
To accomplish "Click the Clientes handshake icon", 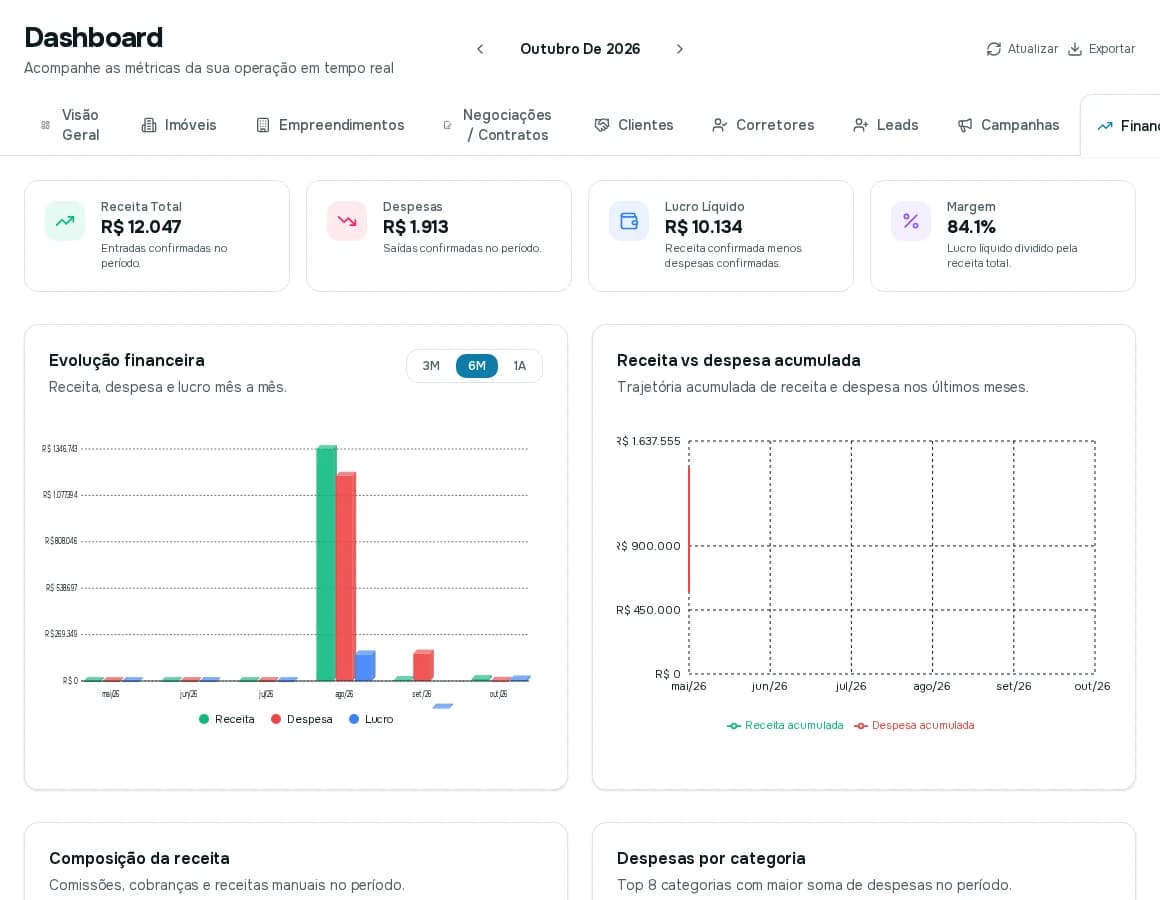I will [602, 125].
